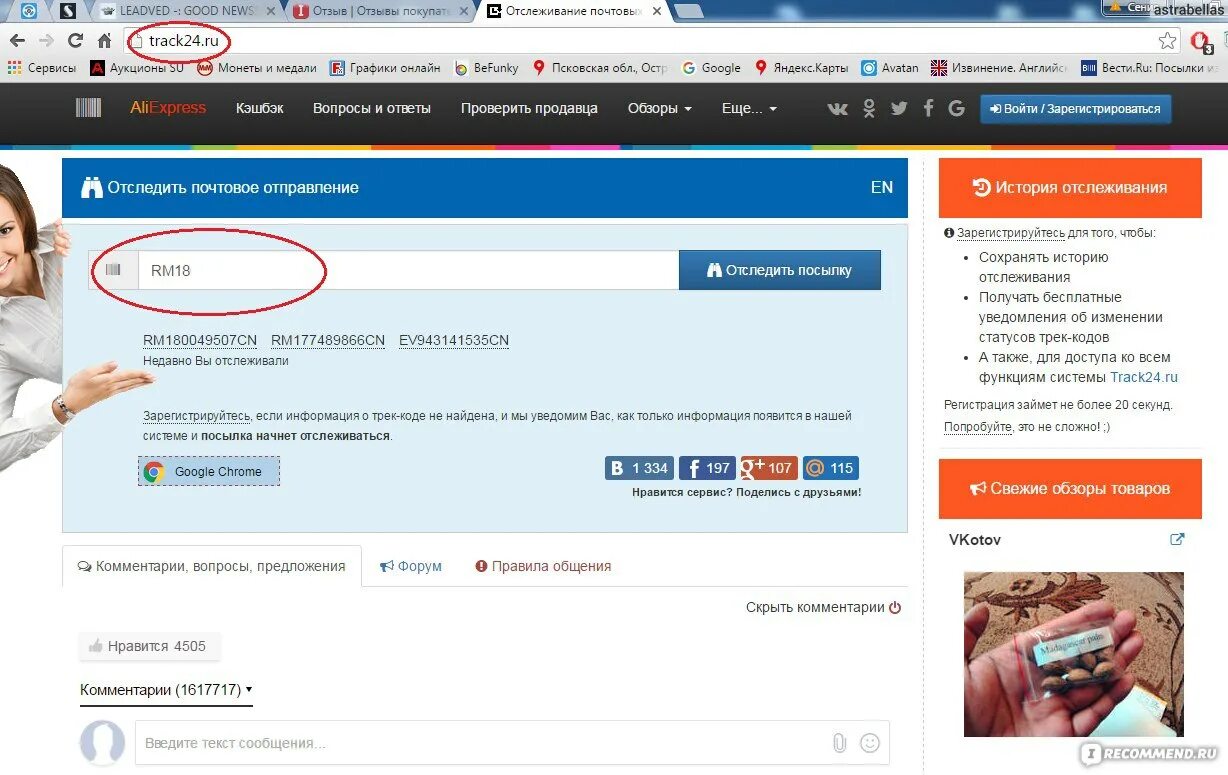1228x775 pixels.
Task: Click Зарегистрируйтесь link under tracking field
Action: [x=197, y=415]
